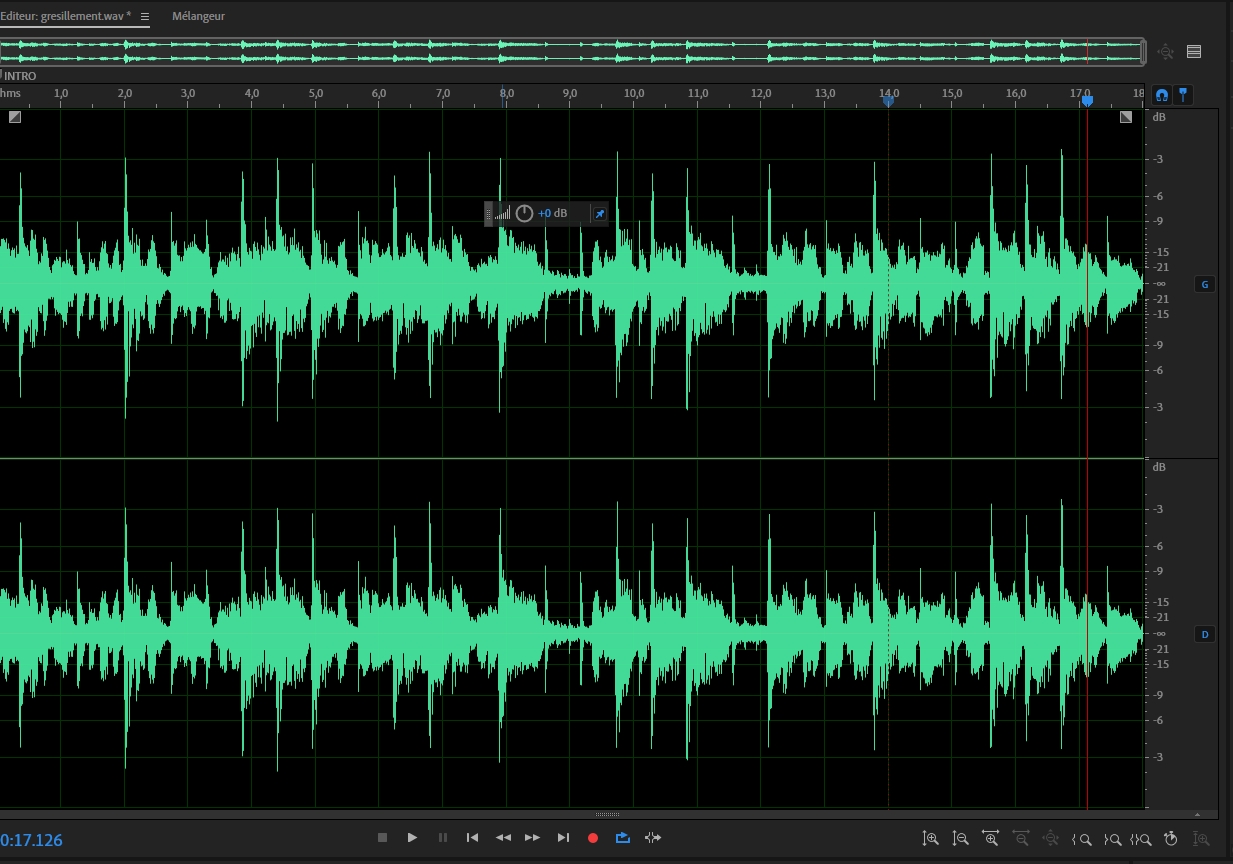Switch to the Mélangeur tab
This screenshot has height=864, width=1233.
(x=198, y=17)
